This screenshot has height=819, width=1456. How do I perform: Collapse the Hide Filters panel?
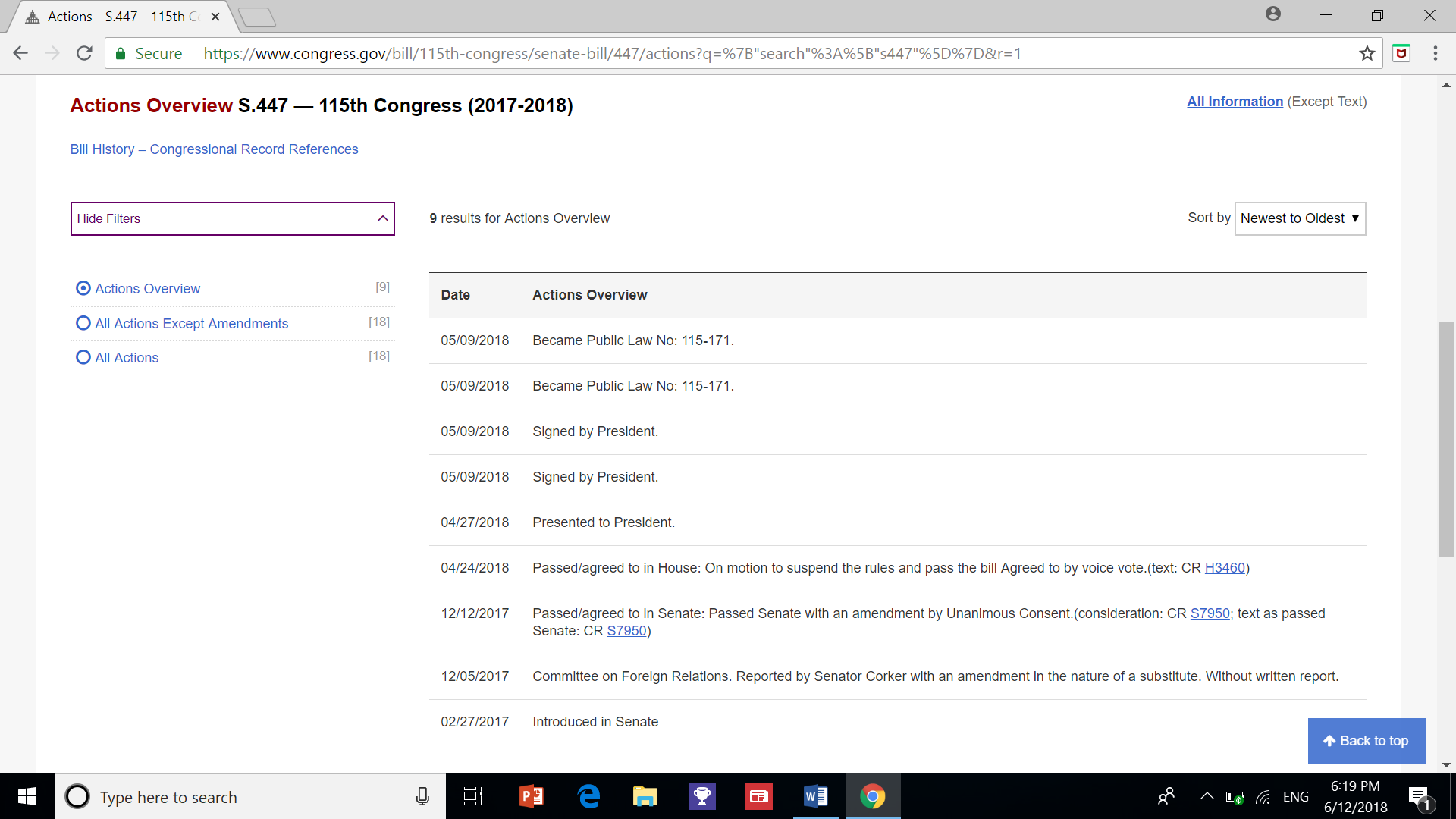(233, 218)
